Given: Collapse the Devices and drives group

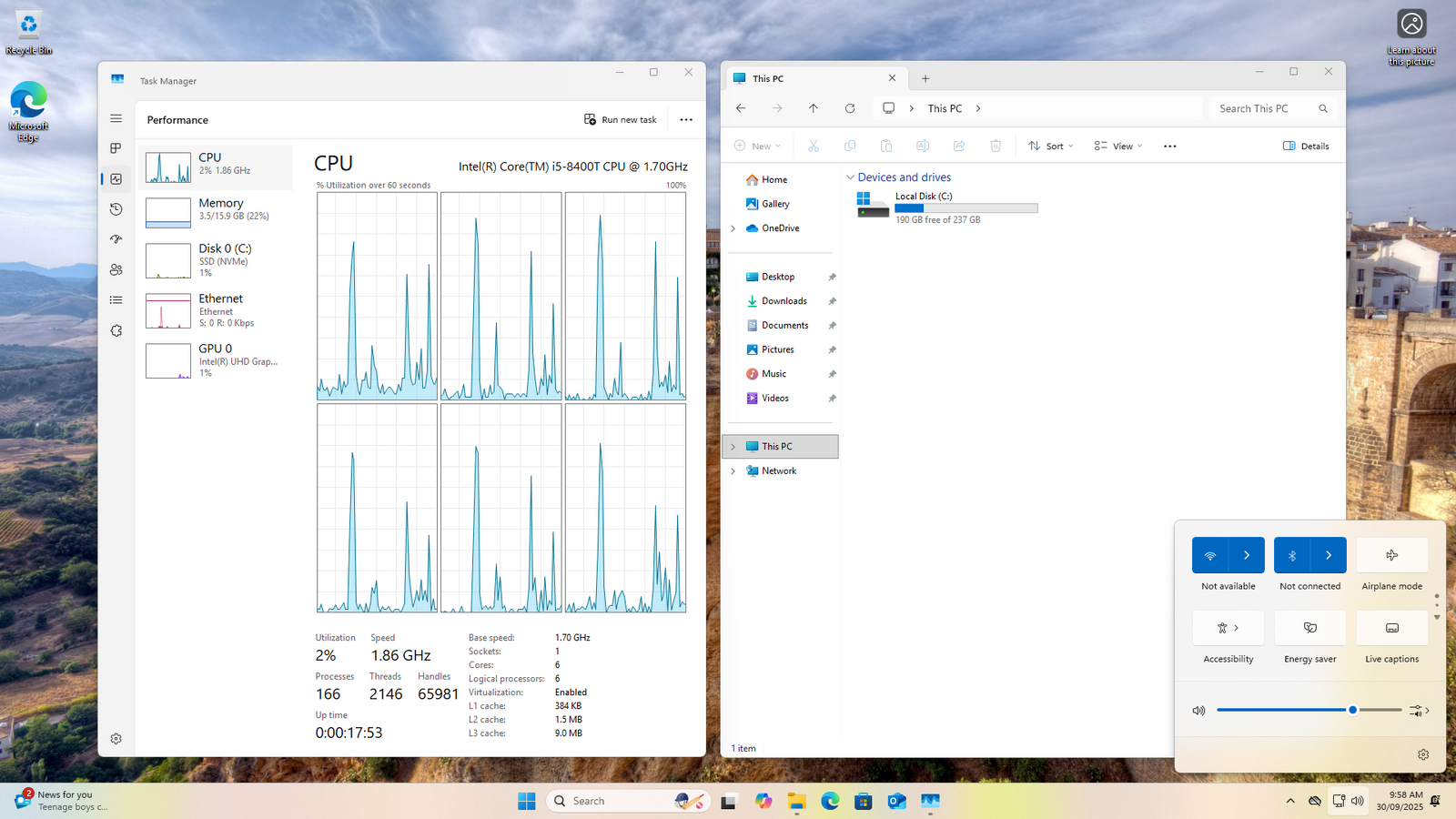Looking at the screenshot, I should tap(850, 177).
